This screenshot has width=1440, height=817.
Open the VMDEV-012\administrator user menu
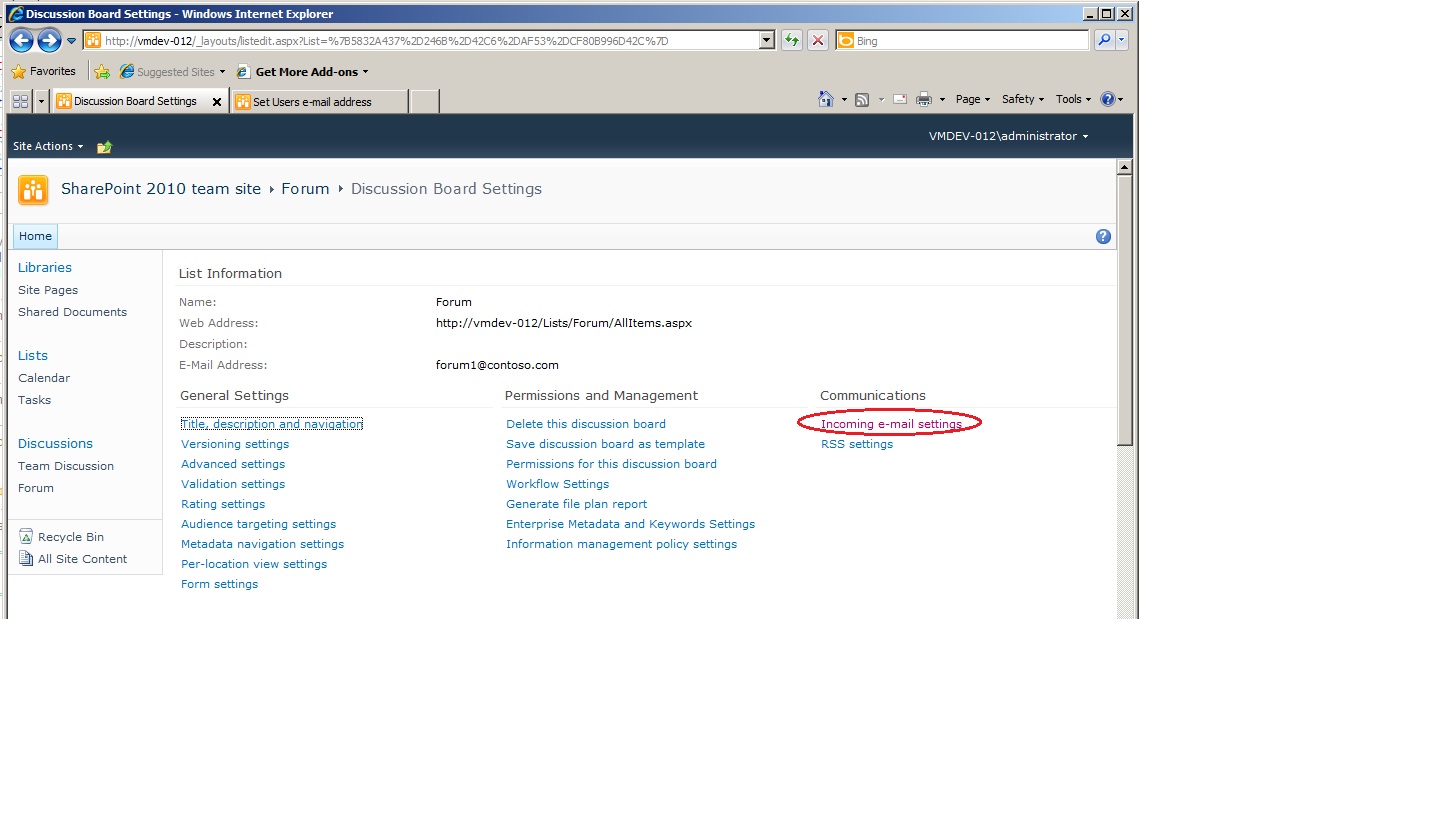pyautogui.click(x=1008, y=136)
